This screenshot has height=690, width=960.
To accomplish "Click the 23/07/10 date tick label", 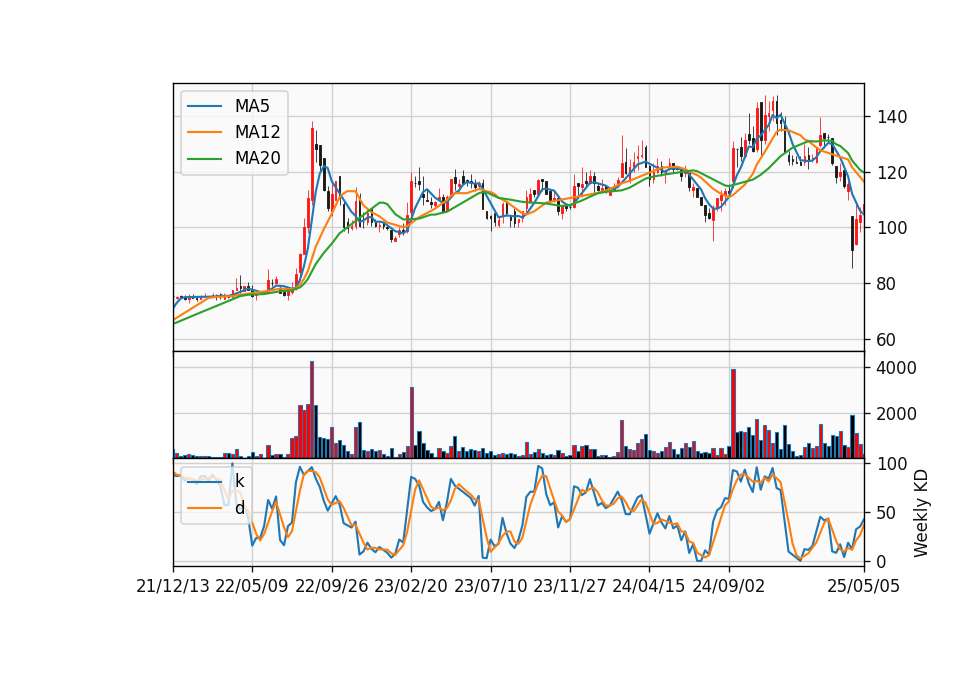I will 490,587.
